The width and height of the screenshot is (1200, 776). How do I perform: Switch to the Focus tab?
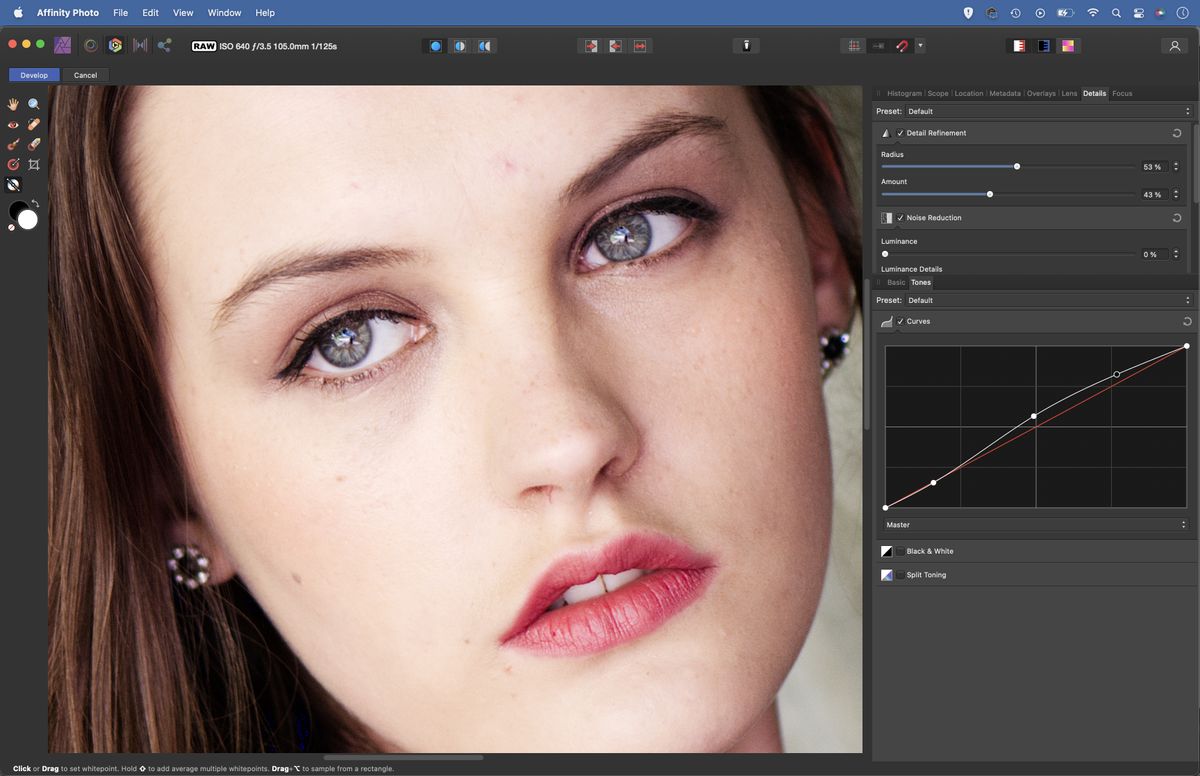(1121, 93)
